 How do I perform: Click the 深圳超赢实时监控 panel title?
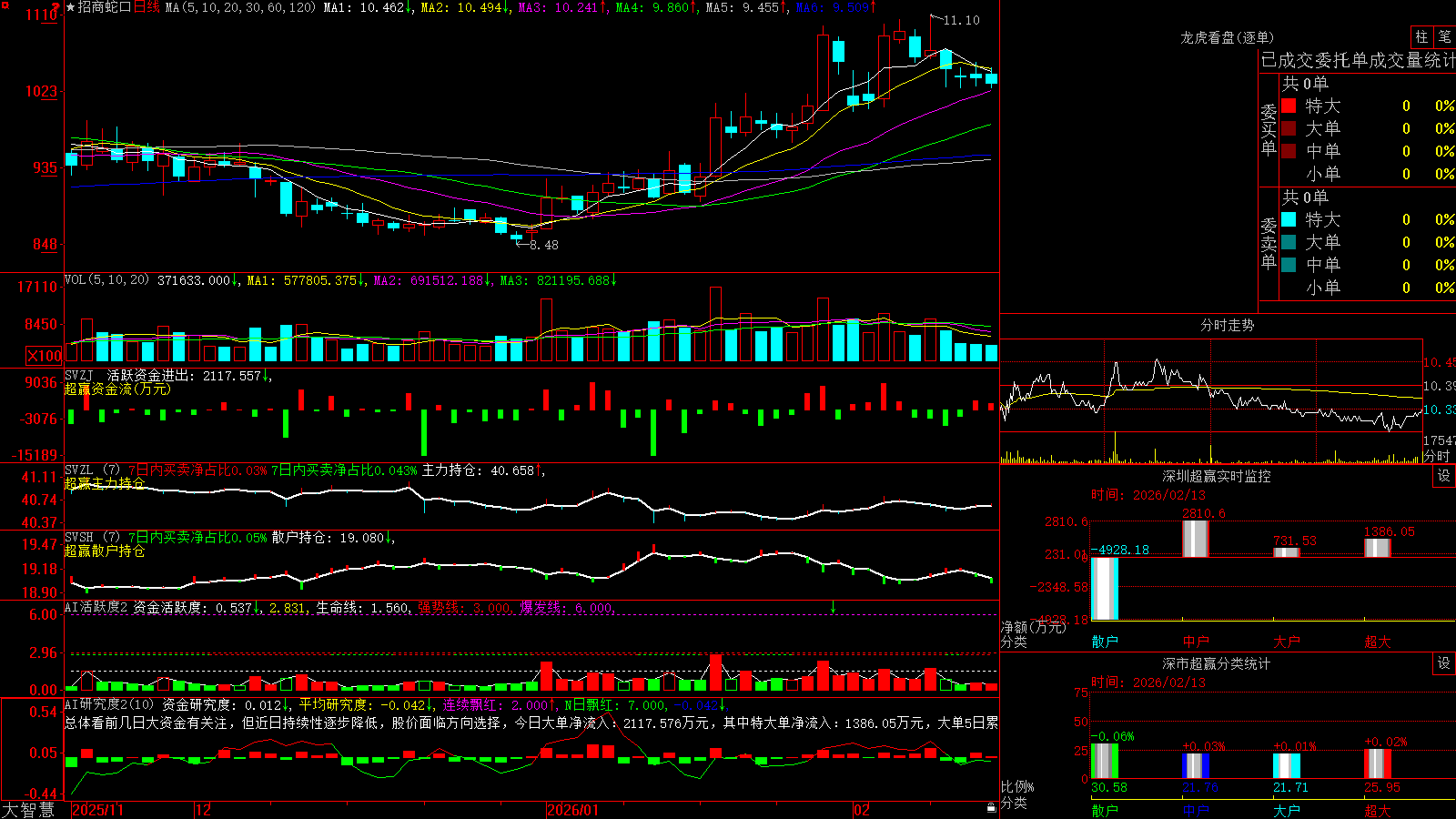pyautogui.click(x=1217, y=476)
